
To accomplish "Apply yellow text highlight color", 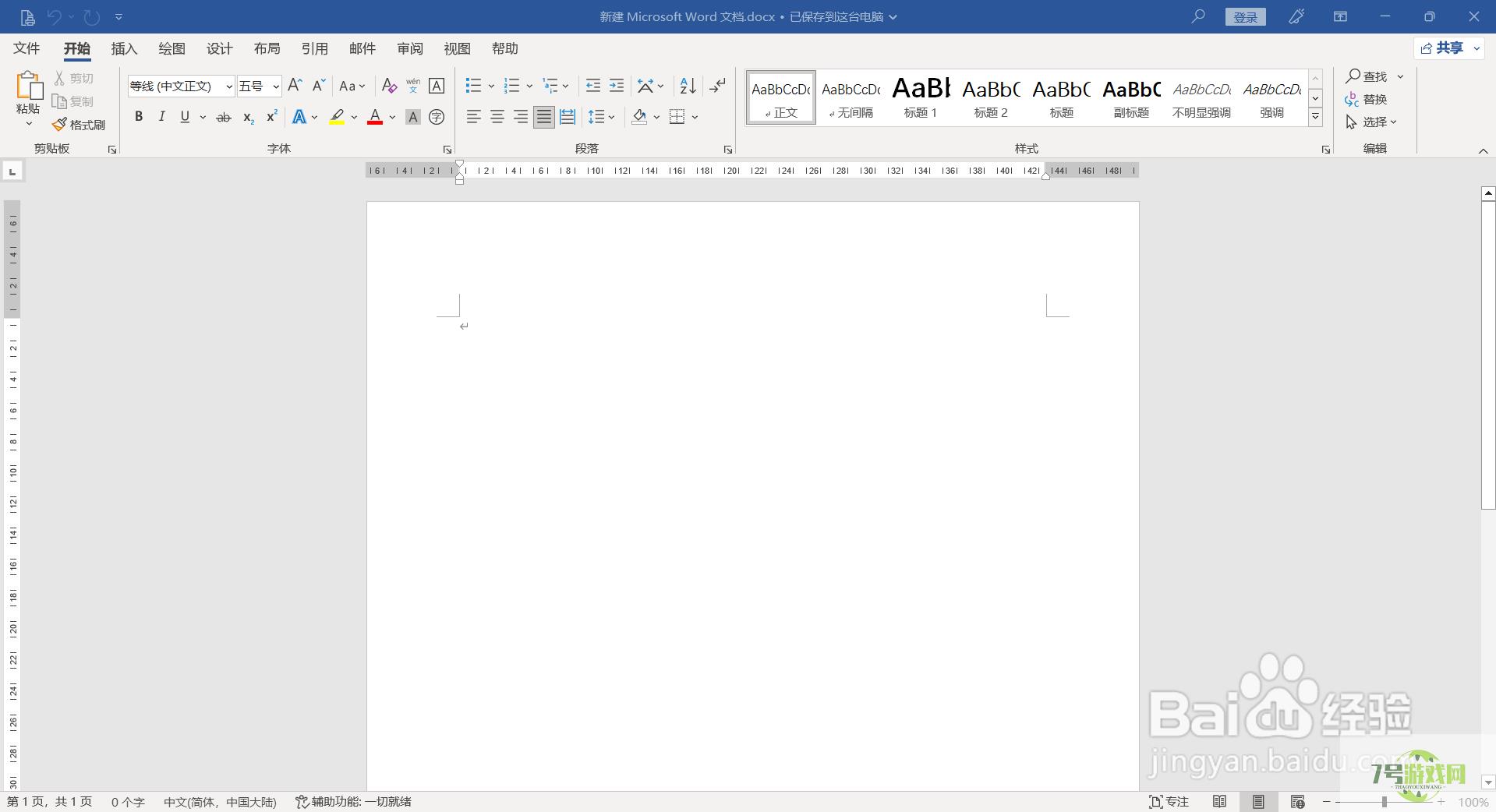I will pyautogui.click(x=337, y=117).
